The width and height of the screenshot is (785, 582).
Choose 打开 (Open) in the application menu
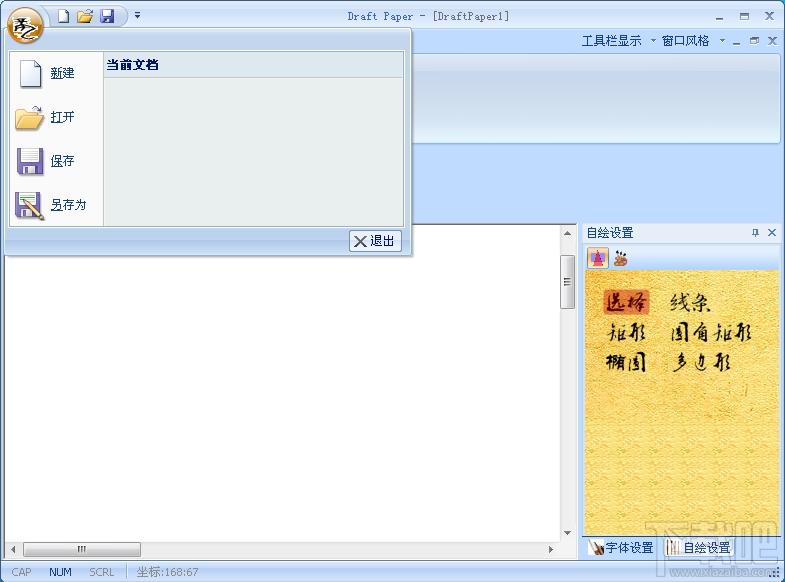56,117
